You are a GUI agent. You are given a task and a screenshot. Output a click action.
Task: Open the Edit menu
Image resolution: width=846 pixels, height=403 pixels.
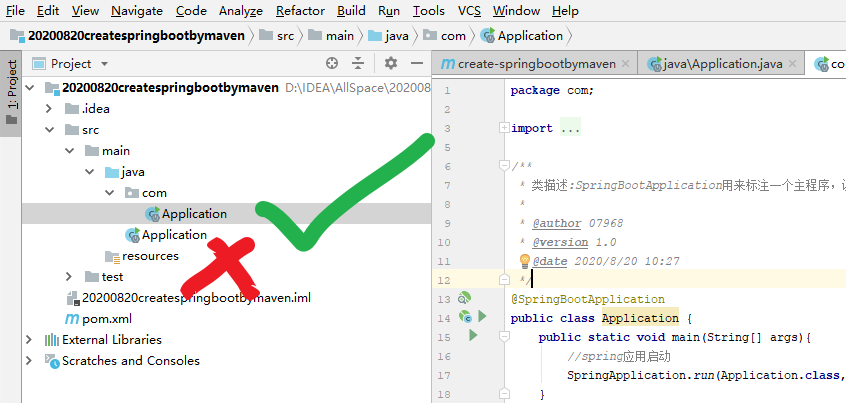tap(48, 11)
